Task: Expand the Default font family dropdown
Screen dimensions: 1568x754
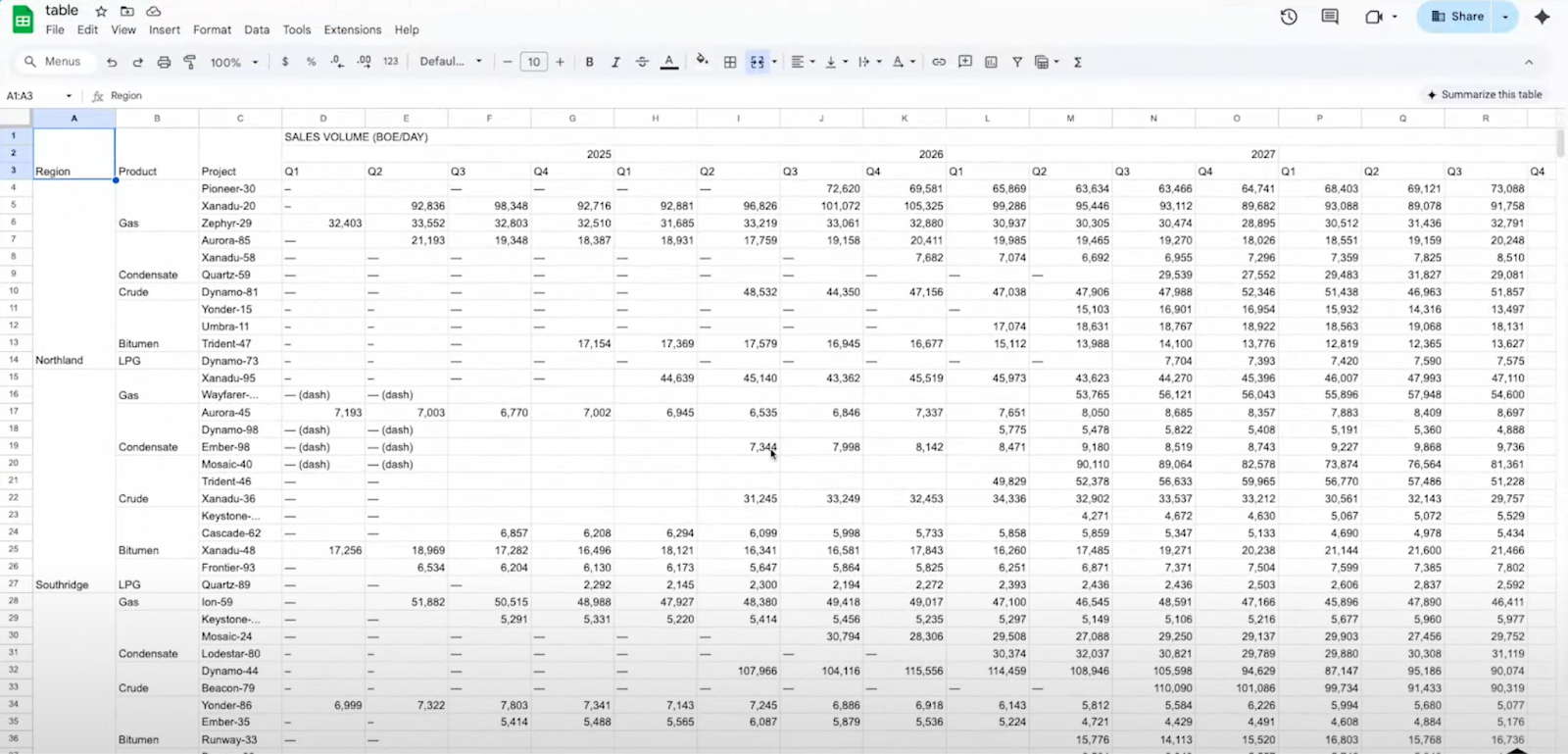Action: 451,62
